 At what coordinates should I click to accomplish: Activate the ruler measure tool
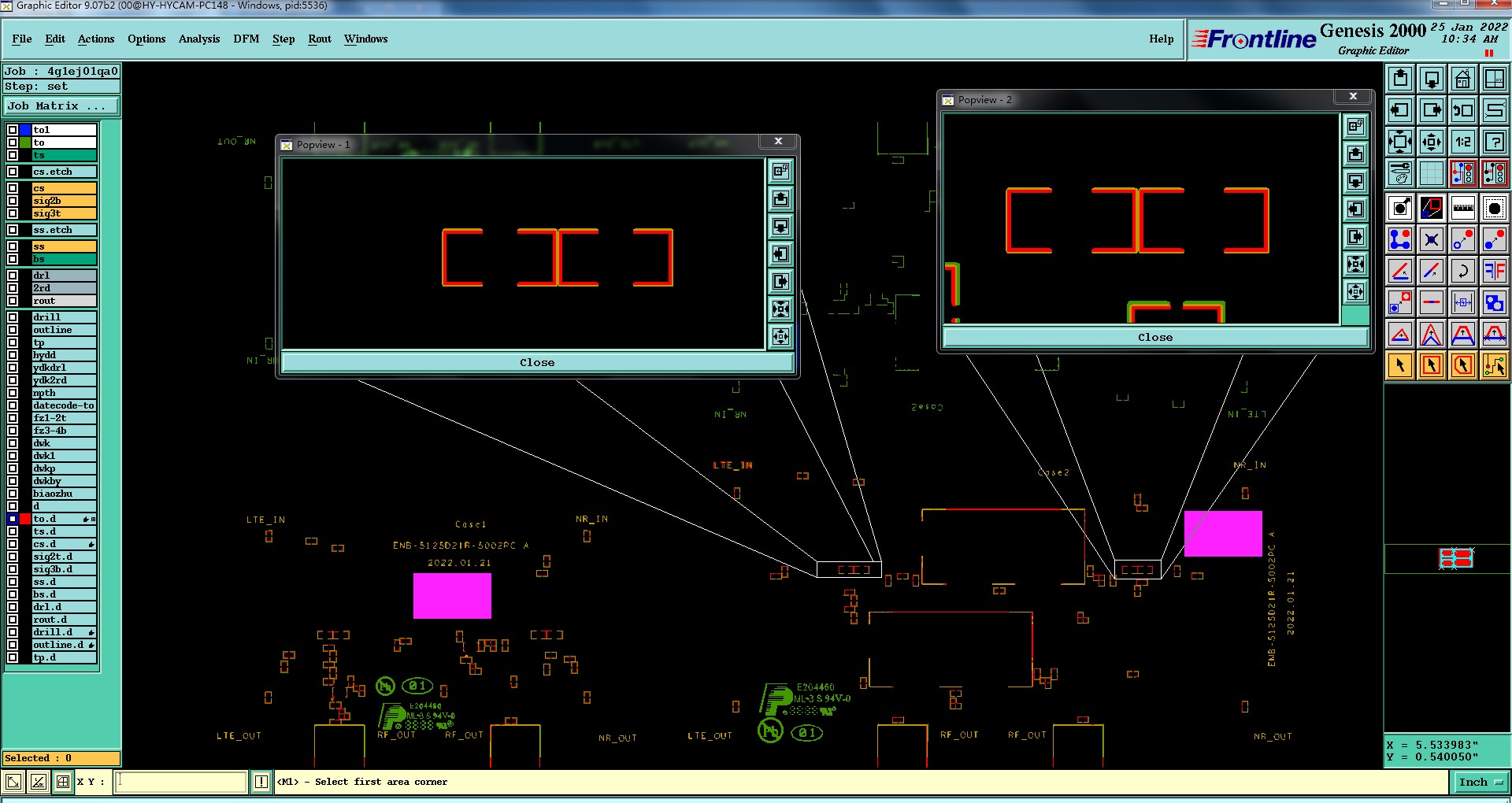point(1462,208)
